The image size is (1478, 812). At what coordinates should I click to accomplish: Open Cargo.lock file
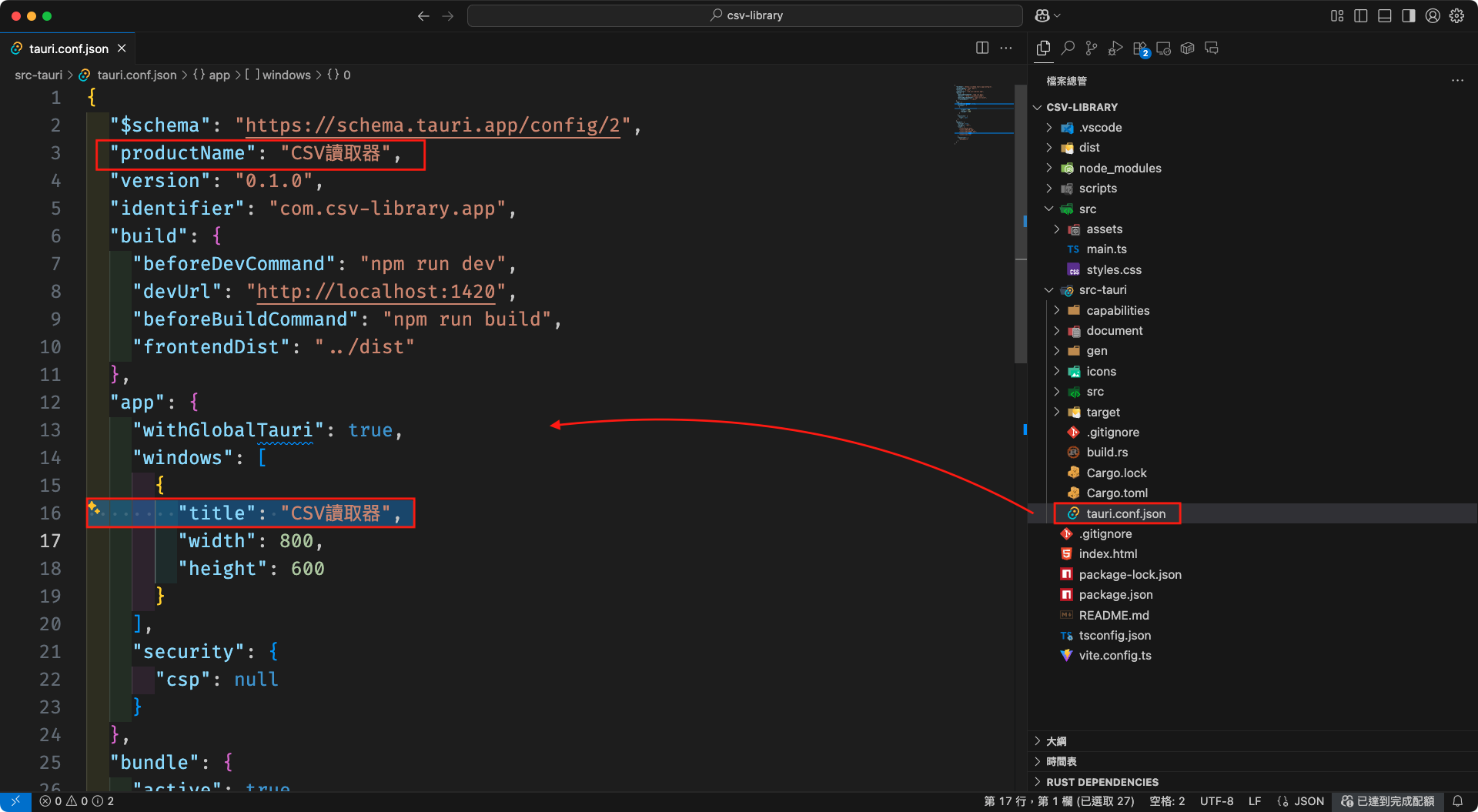(1116, 473)
